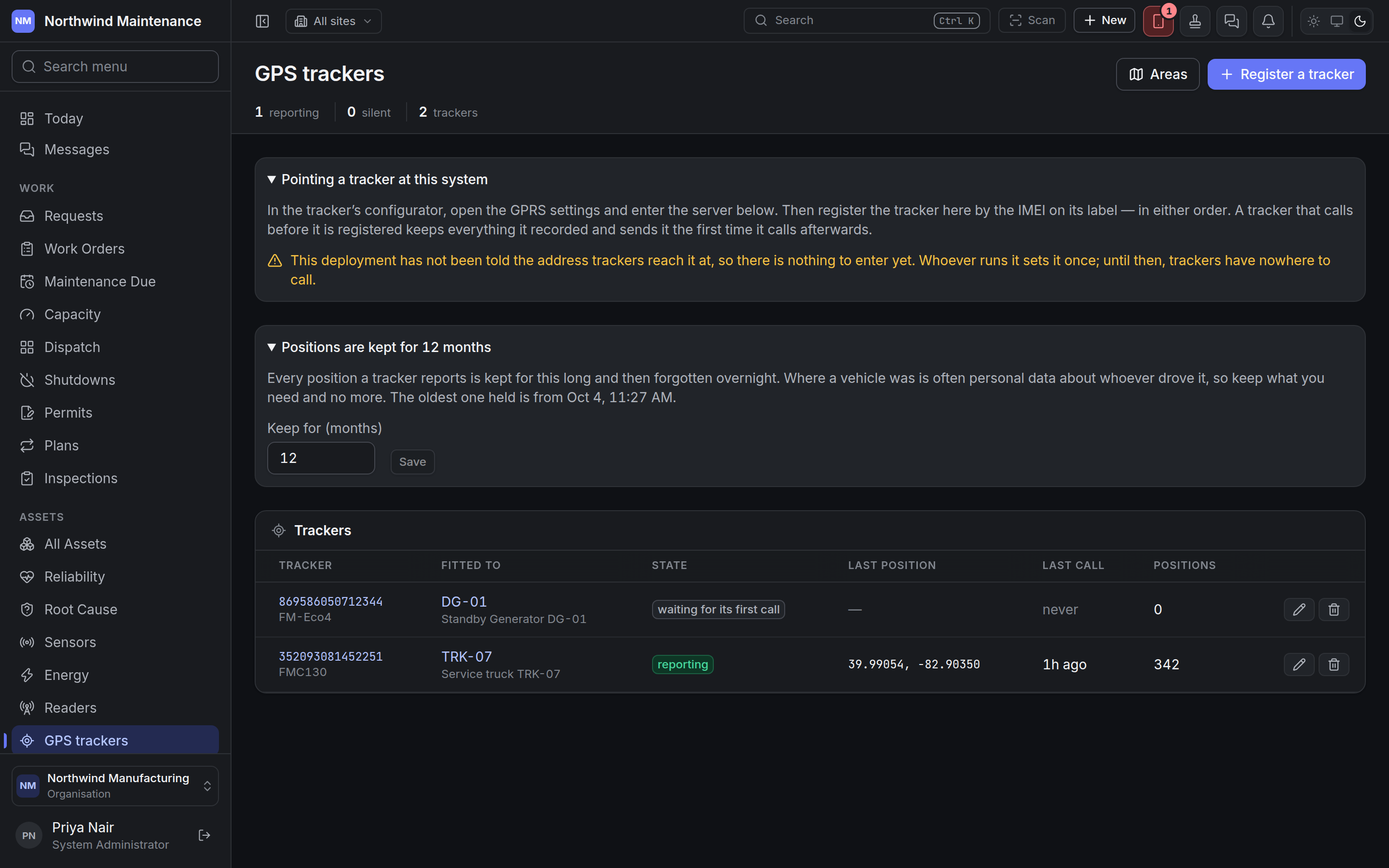This screenshot has width=1389, height=868.
Task: Click the Scan button
Action: click(1032, 21)
